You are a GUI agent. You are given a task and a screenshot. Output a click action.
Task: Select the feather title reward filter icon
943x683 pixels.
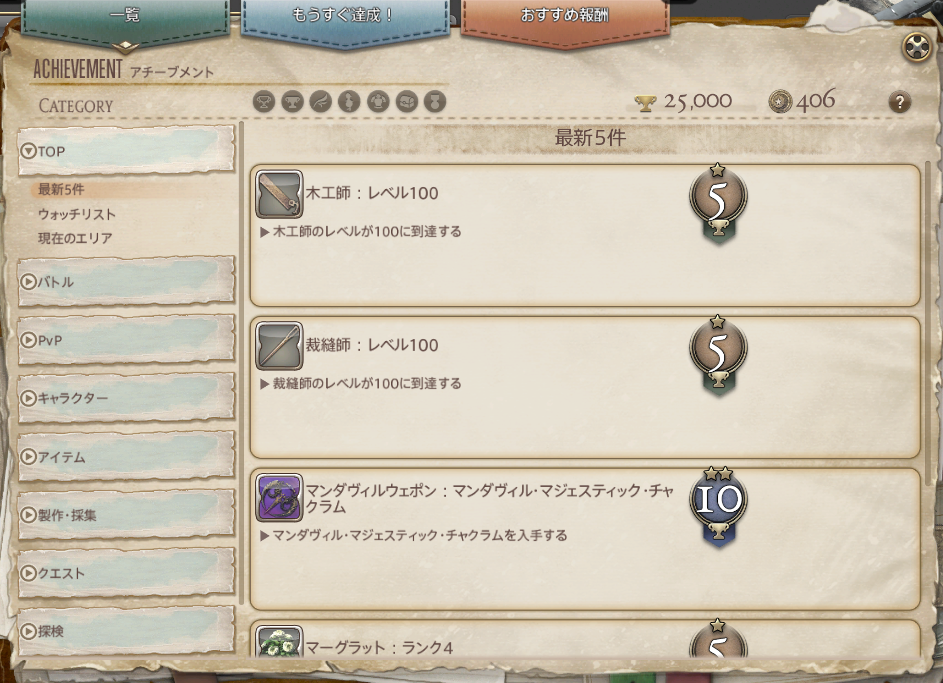(321, 102)
